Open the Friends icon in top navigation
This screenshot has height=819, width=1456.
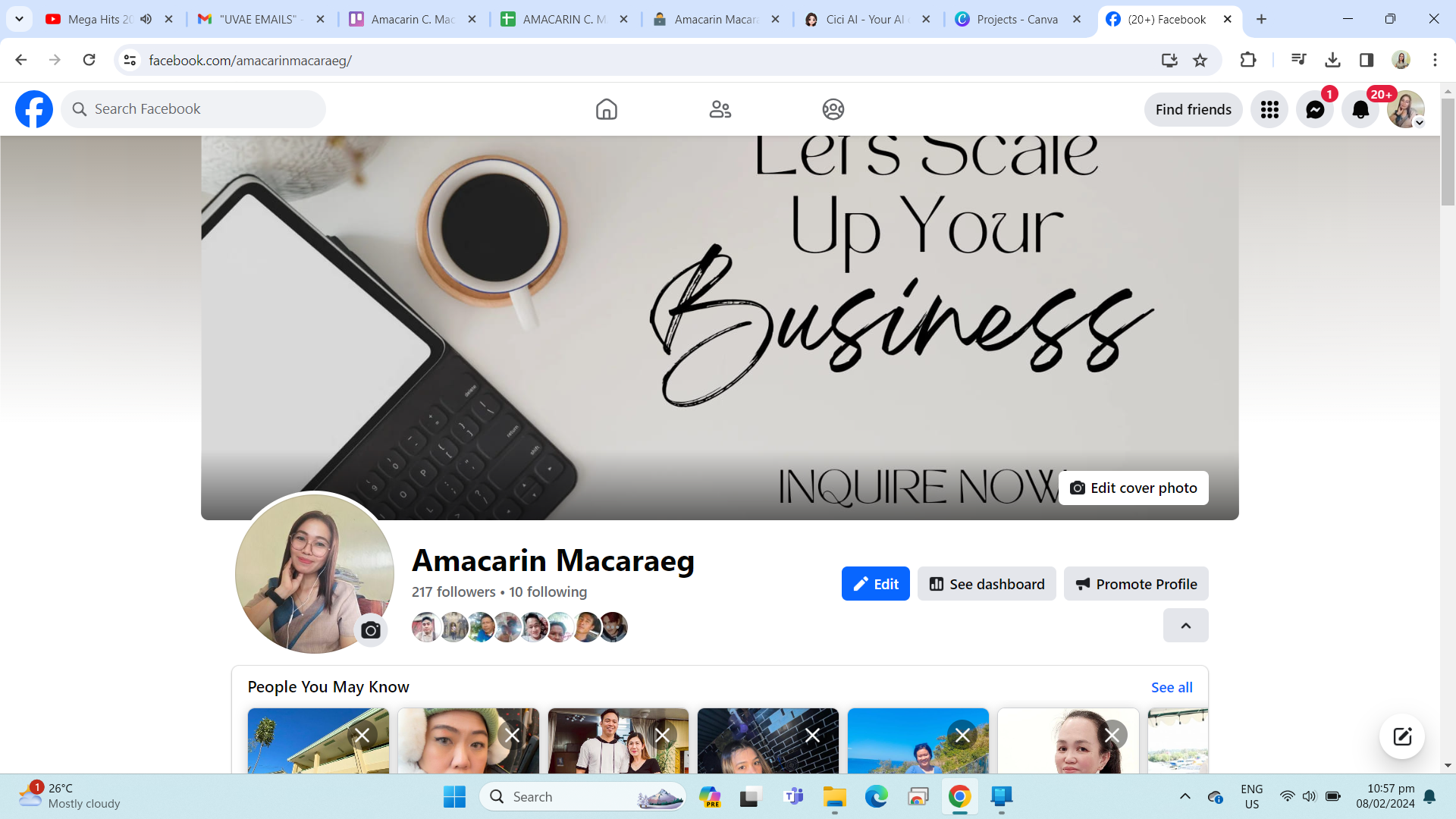point(720,109)
